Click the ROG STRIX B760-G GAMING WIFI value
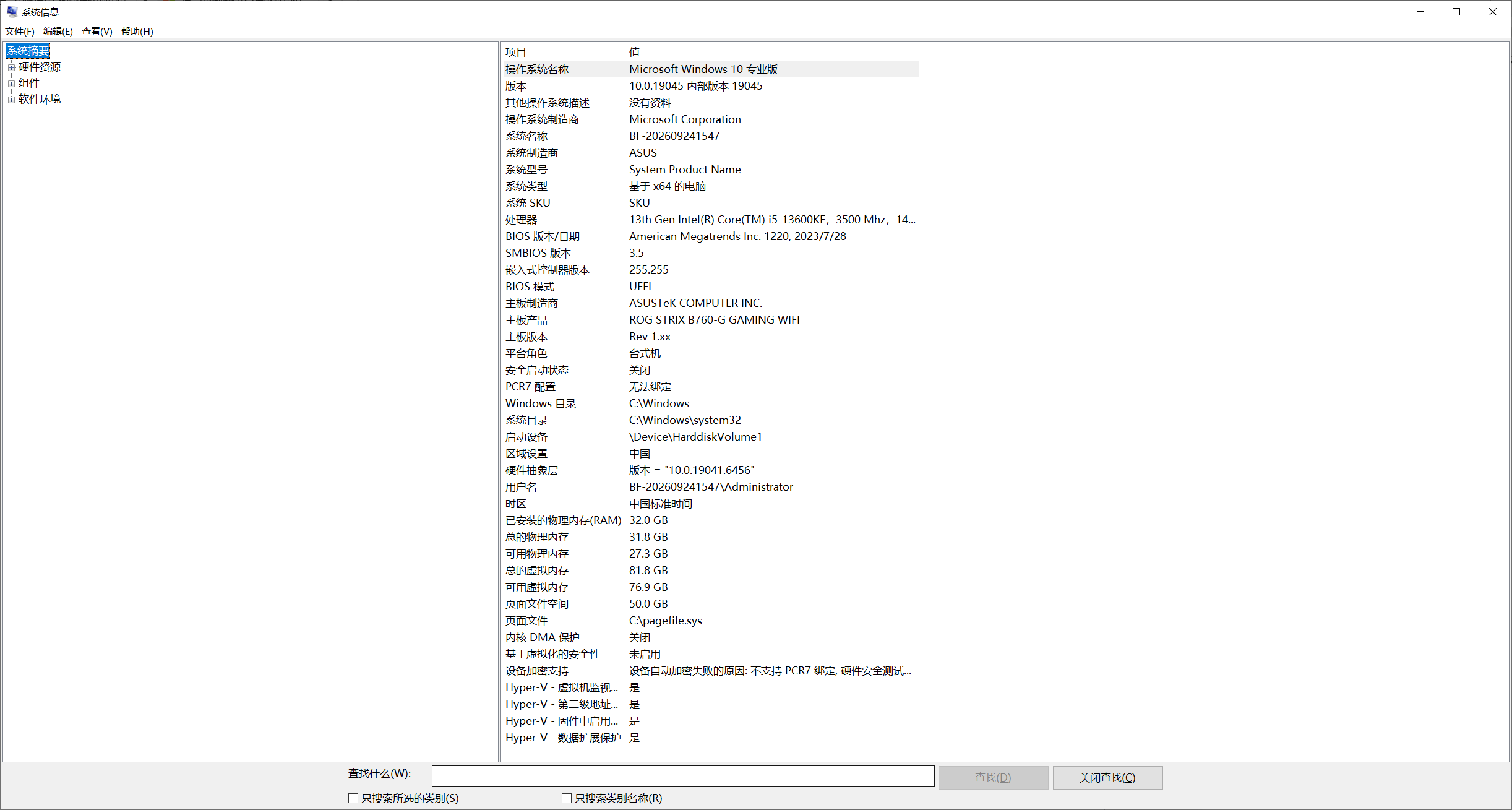The height and width of the screenshot is (810, 1512). [715, 320]
